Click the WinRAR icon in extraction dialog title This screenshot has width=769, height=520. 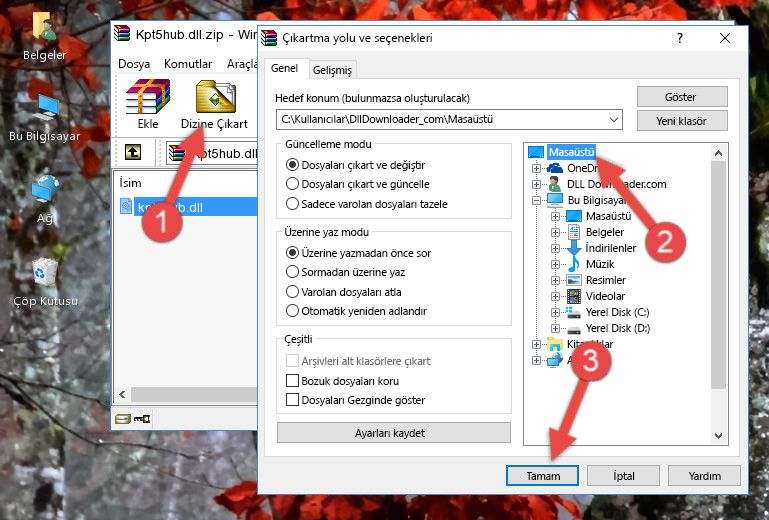pos(269,38)
